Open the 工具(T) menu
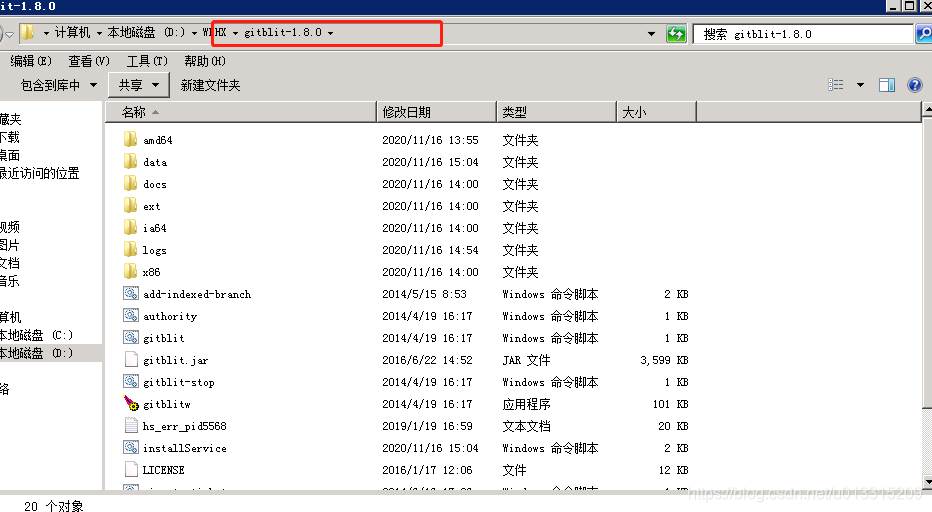Image resolution: width=932 pixels, height=512 pixels. click(147, 61)
